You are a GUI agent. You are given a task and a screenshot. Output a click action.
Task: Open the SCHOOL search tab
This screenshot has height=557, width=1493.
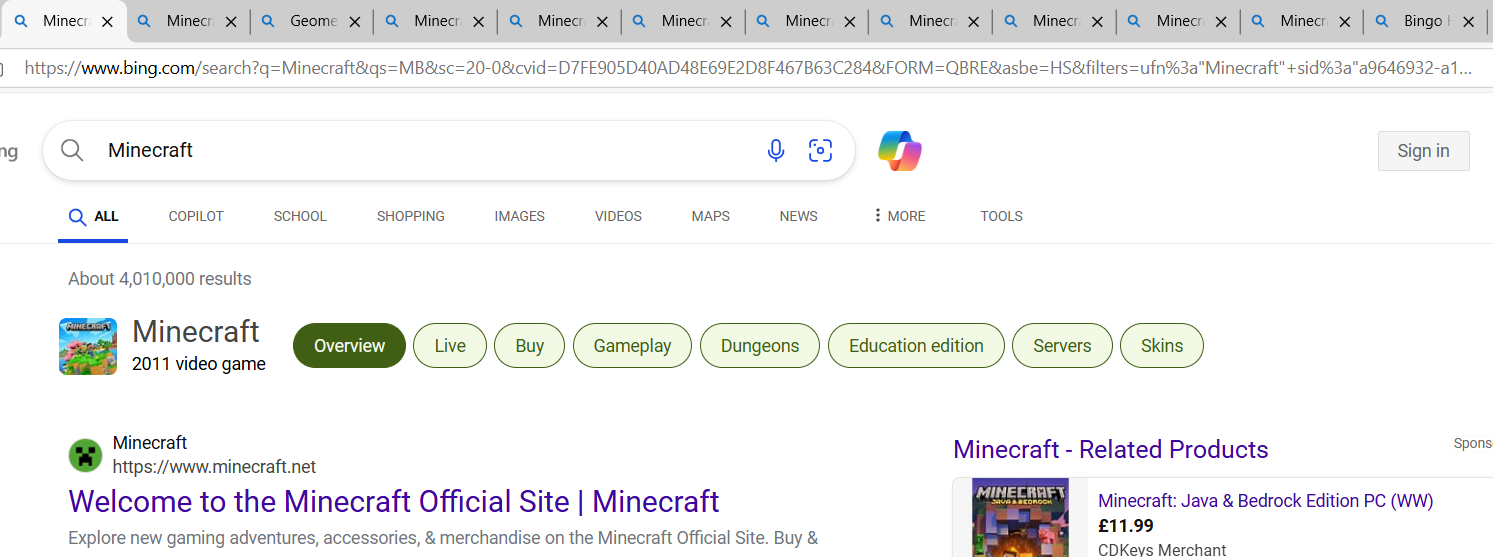pos(300,216)
